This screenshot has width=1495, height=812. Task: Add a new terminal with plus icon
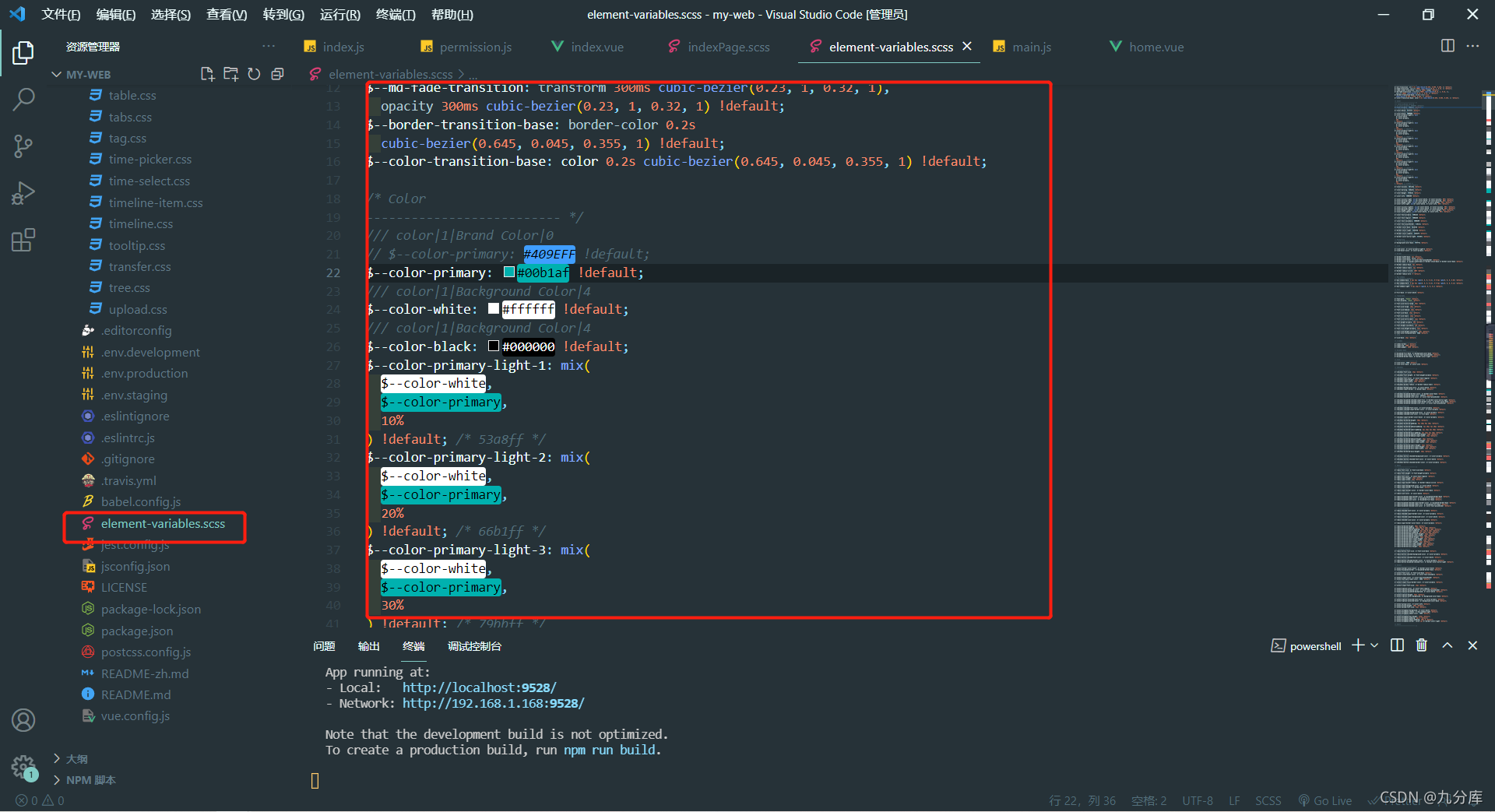pos(1358,645)
